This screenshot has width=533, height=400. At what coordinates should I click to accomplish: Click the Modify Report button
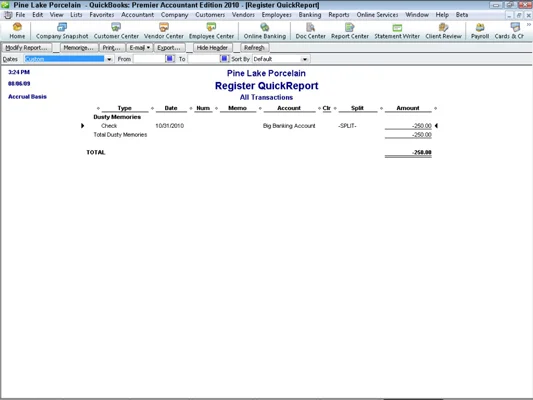click(x=27, y=48)
